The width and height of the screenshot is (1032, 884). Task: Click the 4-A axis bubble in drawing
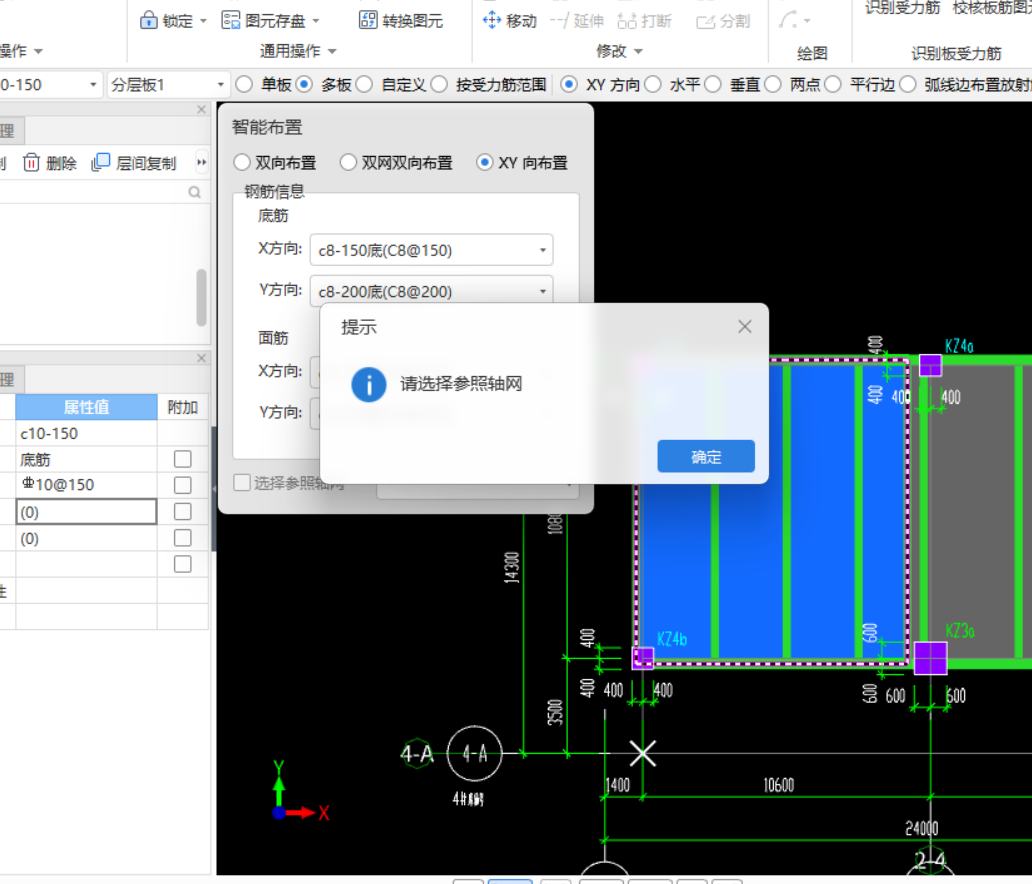475,753
